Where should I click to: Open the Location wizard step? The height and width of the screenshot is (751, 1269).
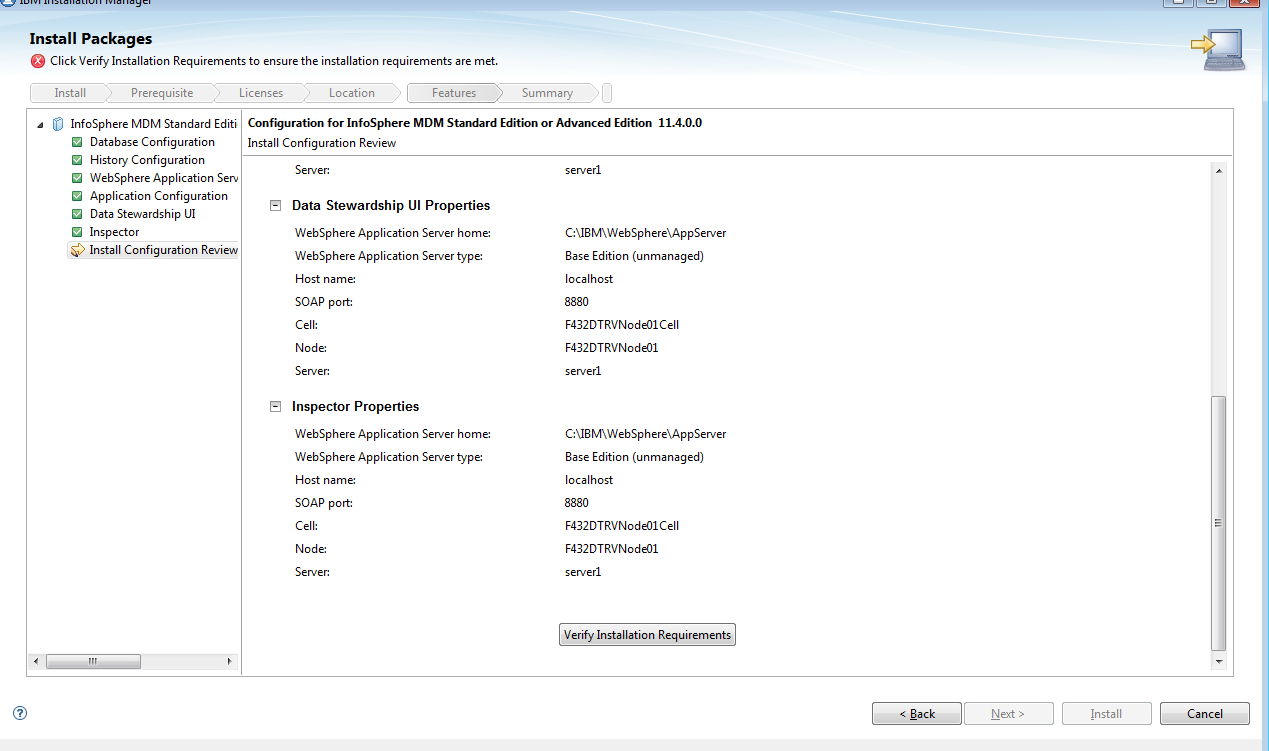click(352, 93)
